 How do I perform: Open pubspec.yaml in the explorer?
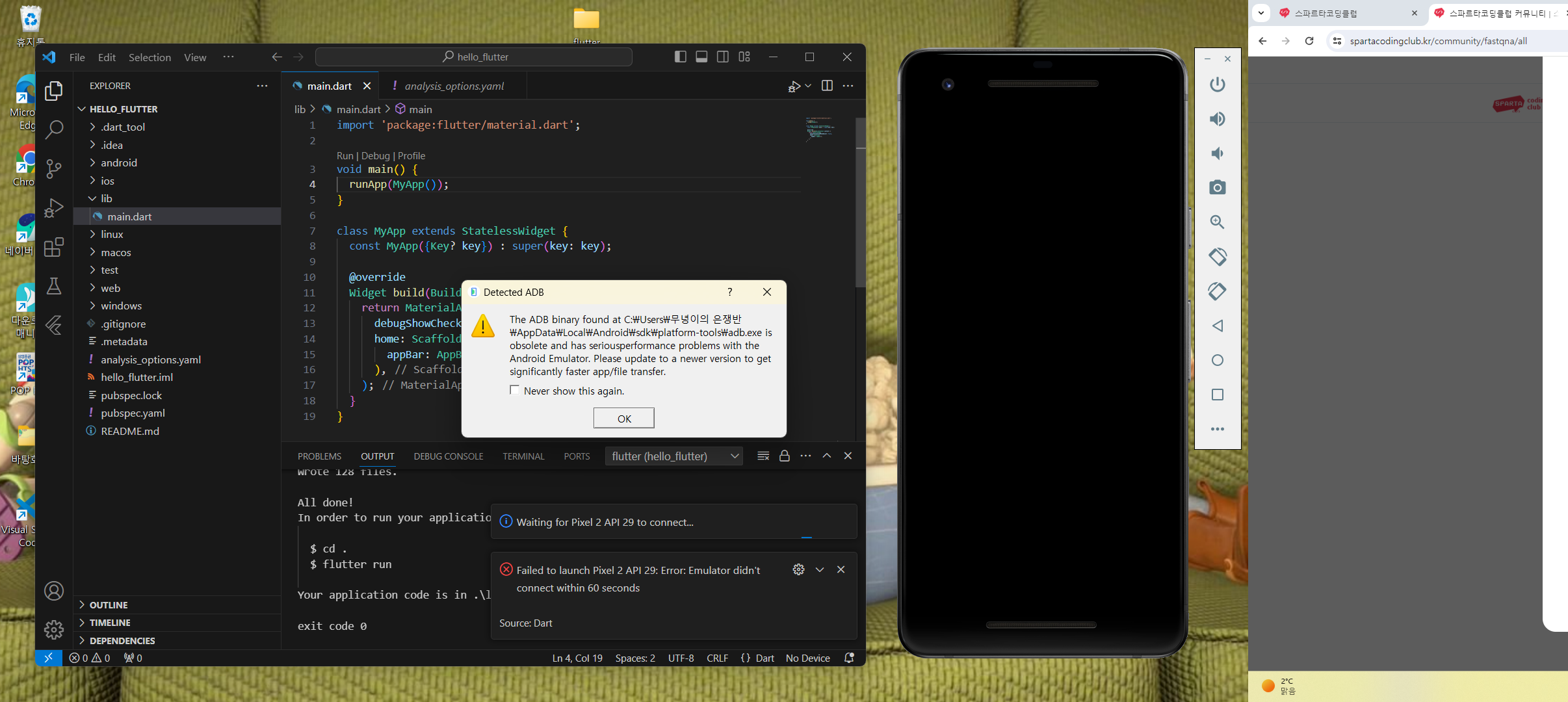point(177,413)
